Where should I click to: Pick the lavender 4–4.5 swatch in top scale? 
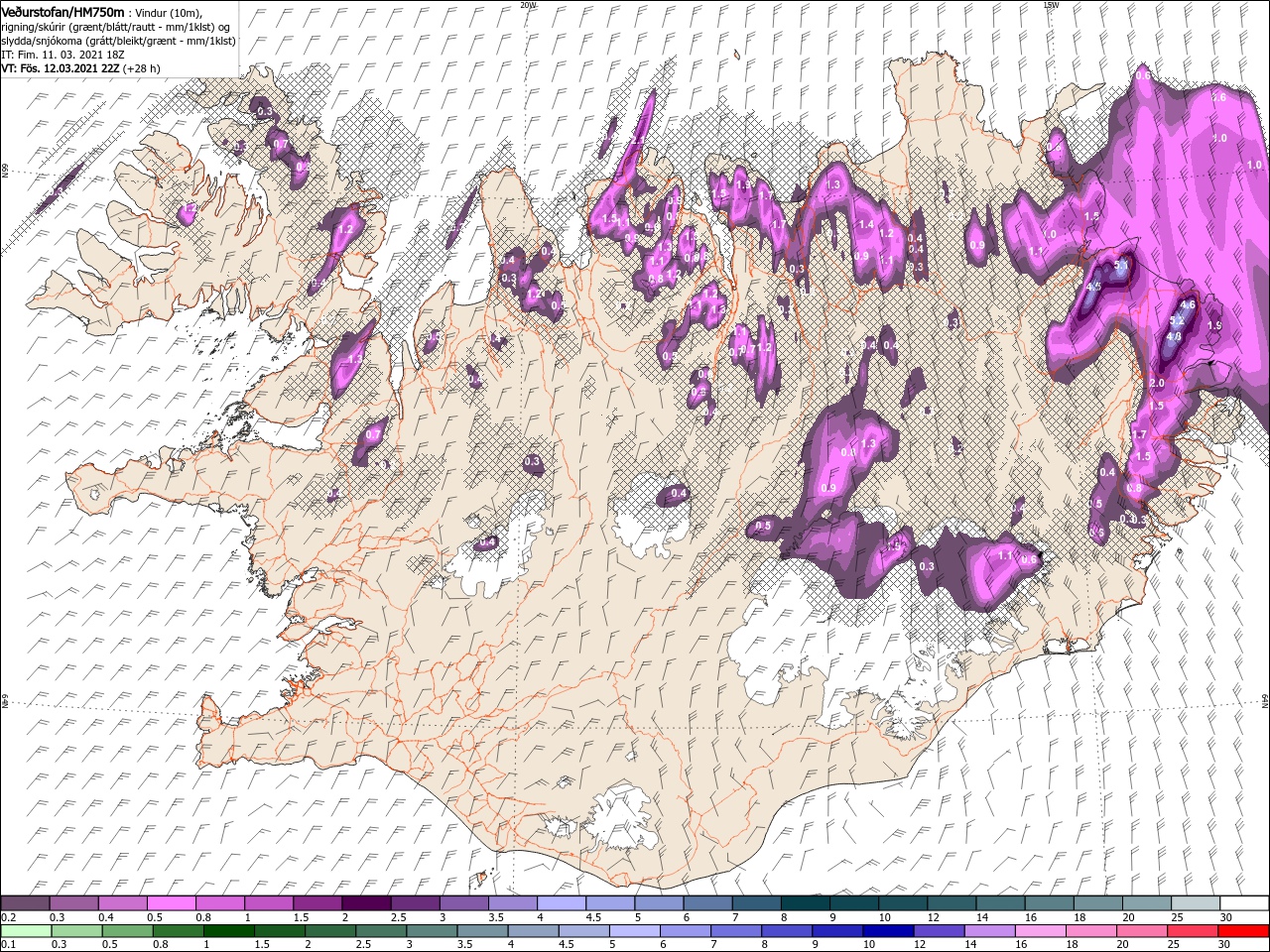(x=560, y=903)
